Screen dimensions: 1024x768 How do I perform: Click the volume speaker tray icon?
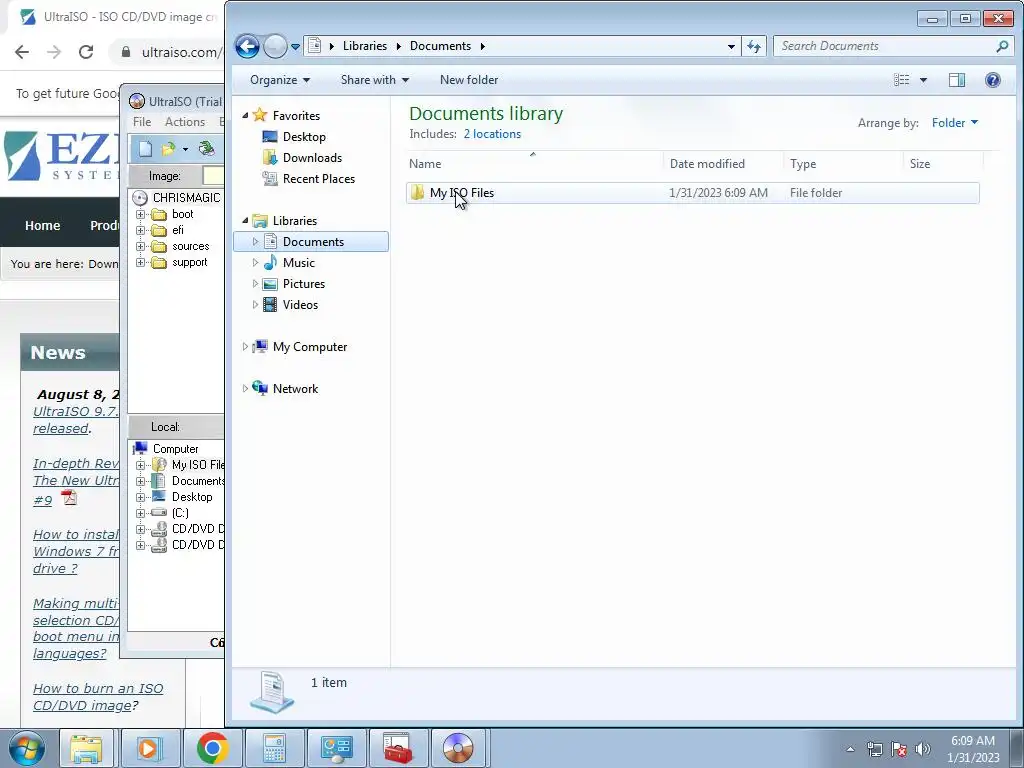[923, 748]
